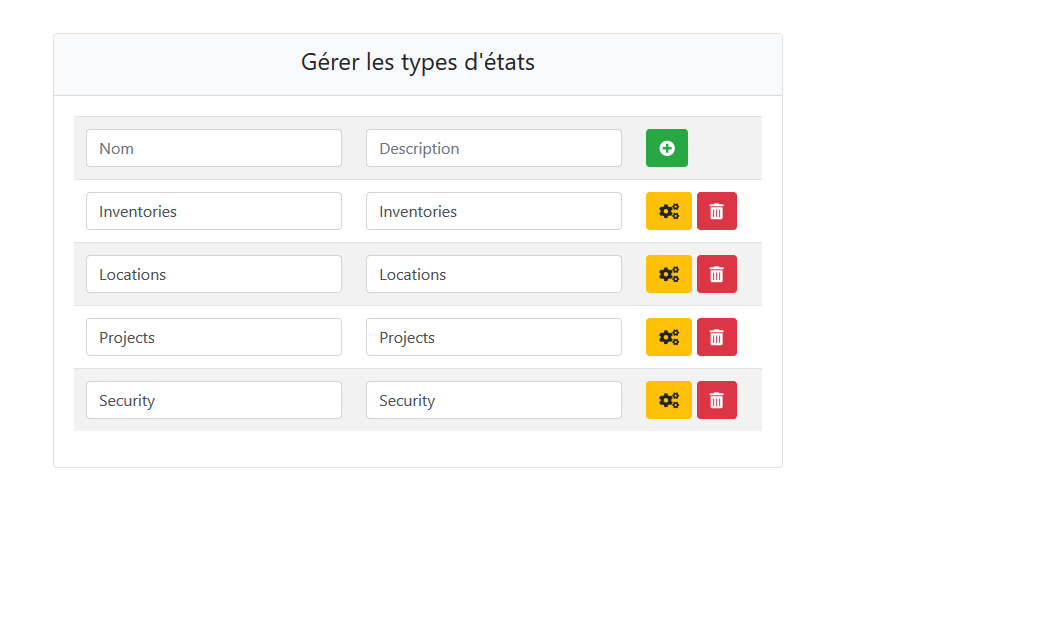Click the trash icon to delete Projects
This screenshot has height=637, width=1038.
(716, 337)
